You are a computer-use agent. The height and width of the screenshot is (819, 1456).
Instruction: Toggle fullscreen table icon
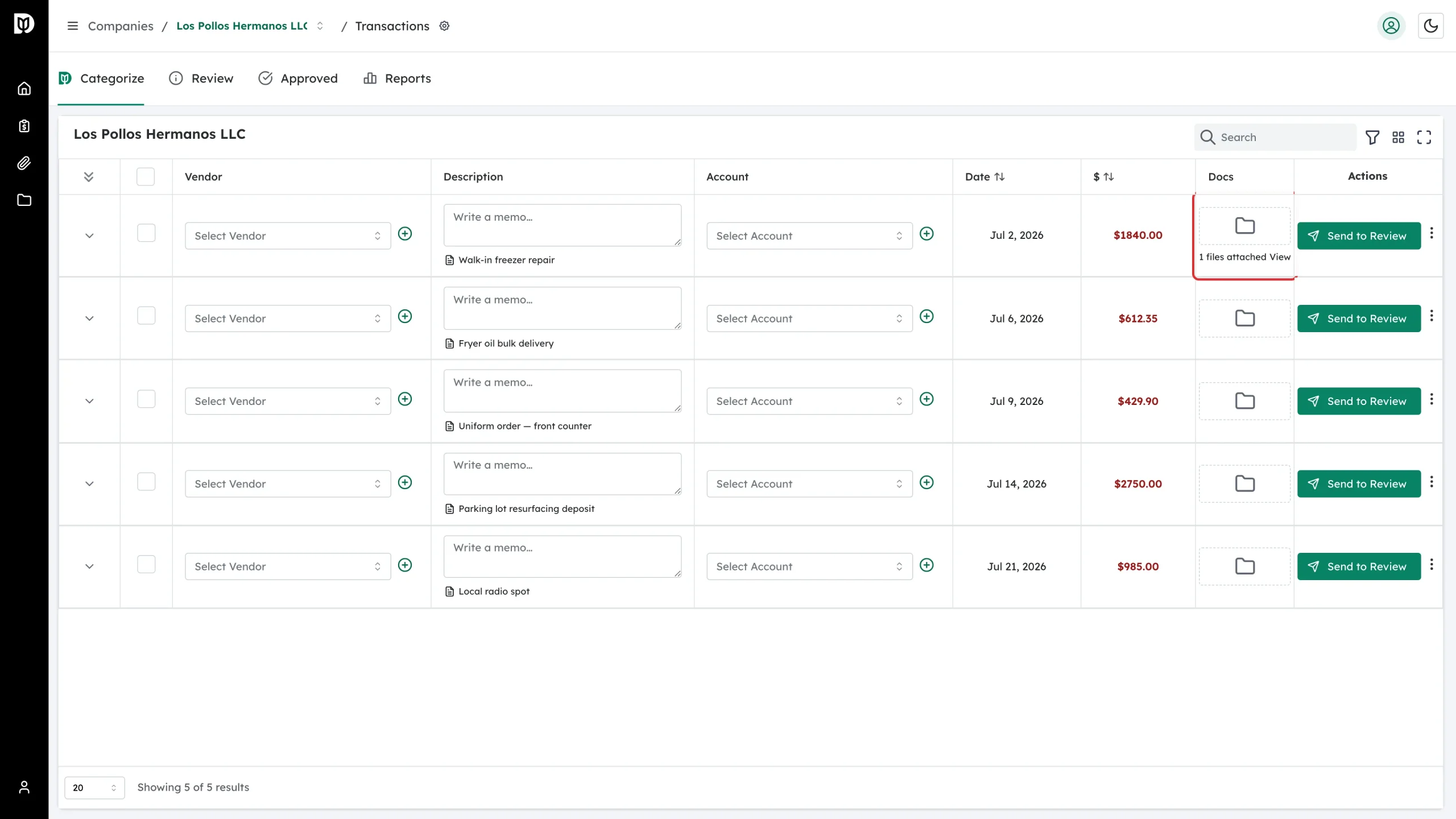coord(1424,137)
